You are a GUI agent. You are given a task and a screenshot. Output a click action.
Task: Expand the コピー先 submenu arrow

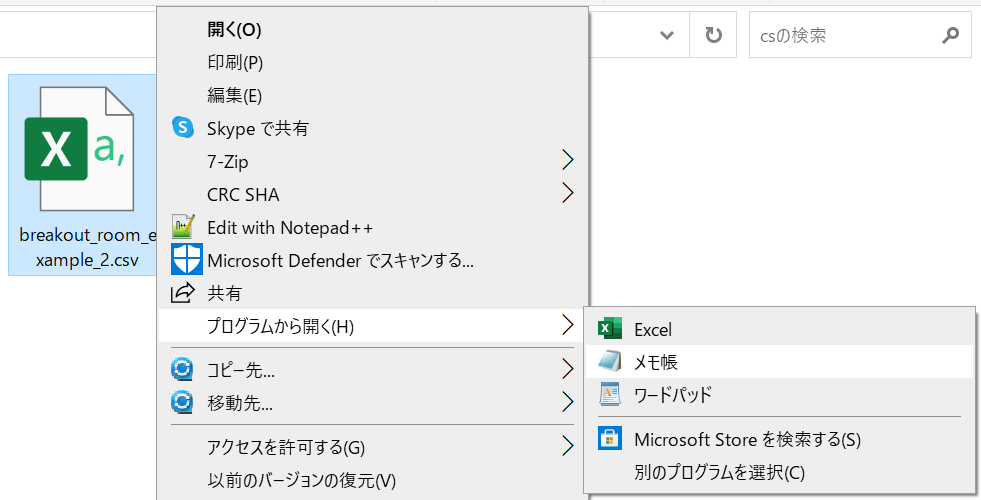click(567, 369)
